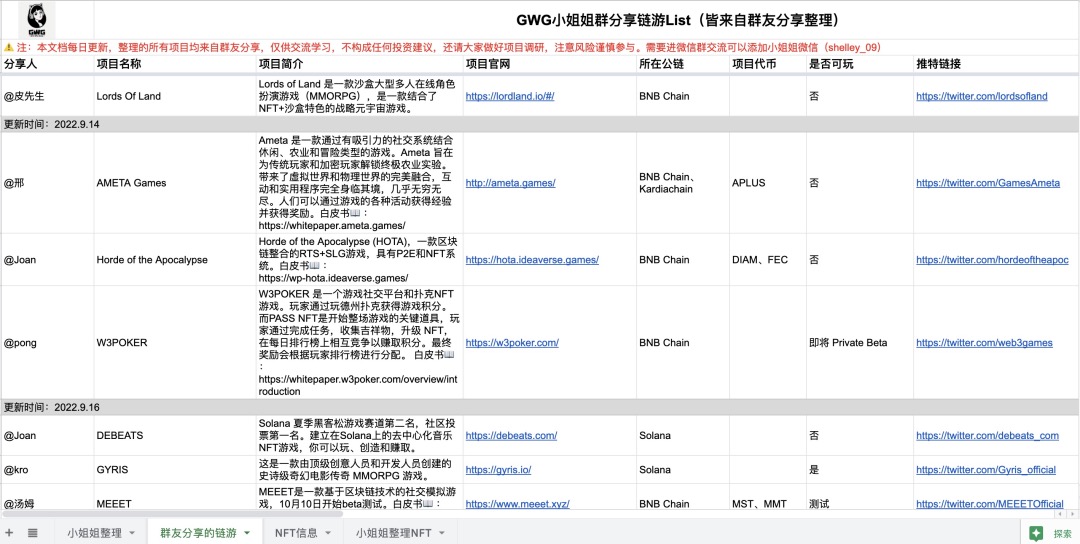The width and height of the screenshot is (1080, 544).
Task: Select the GYRIS project name cell
Action: pos(175,470)
